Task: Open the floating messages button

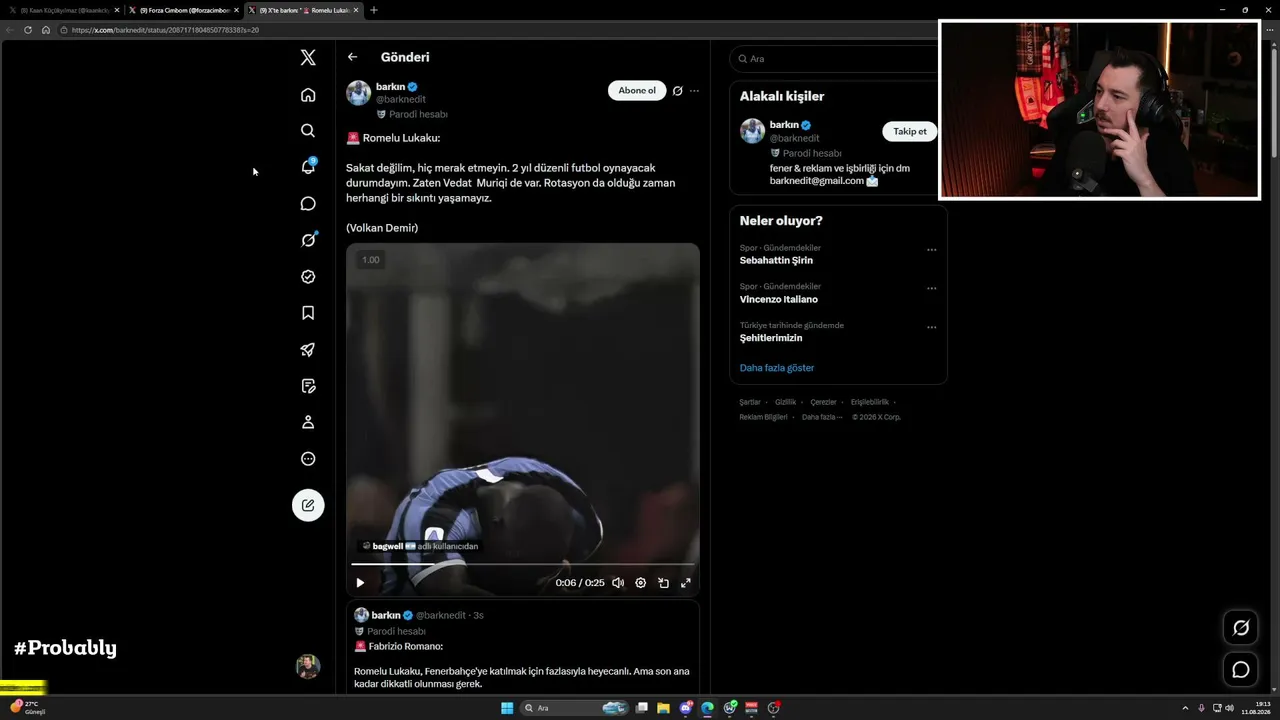Action: coord(1241,670)
